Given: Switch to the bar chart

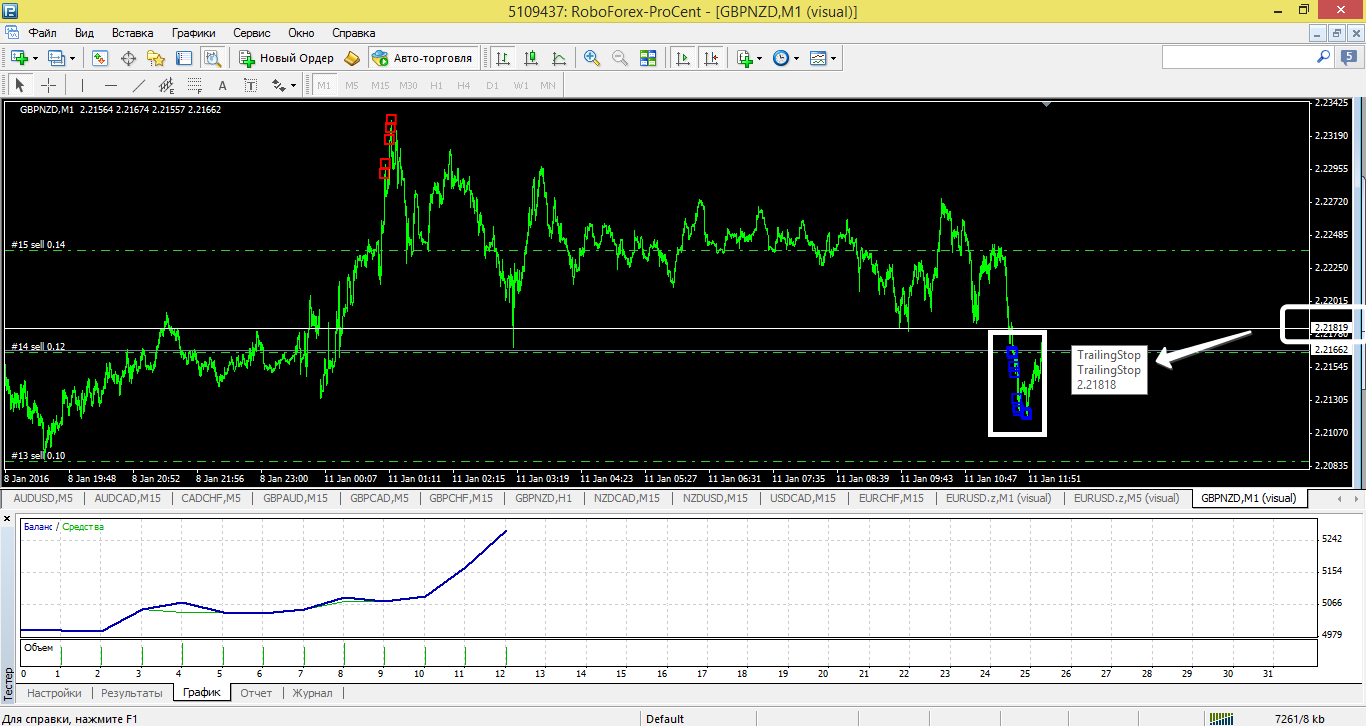Looking at the screenshot, I should [x=503, y=58].
